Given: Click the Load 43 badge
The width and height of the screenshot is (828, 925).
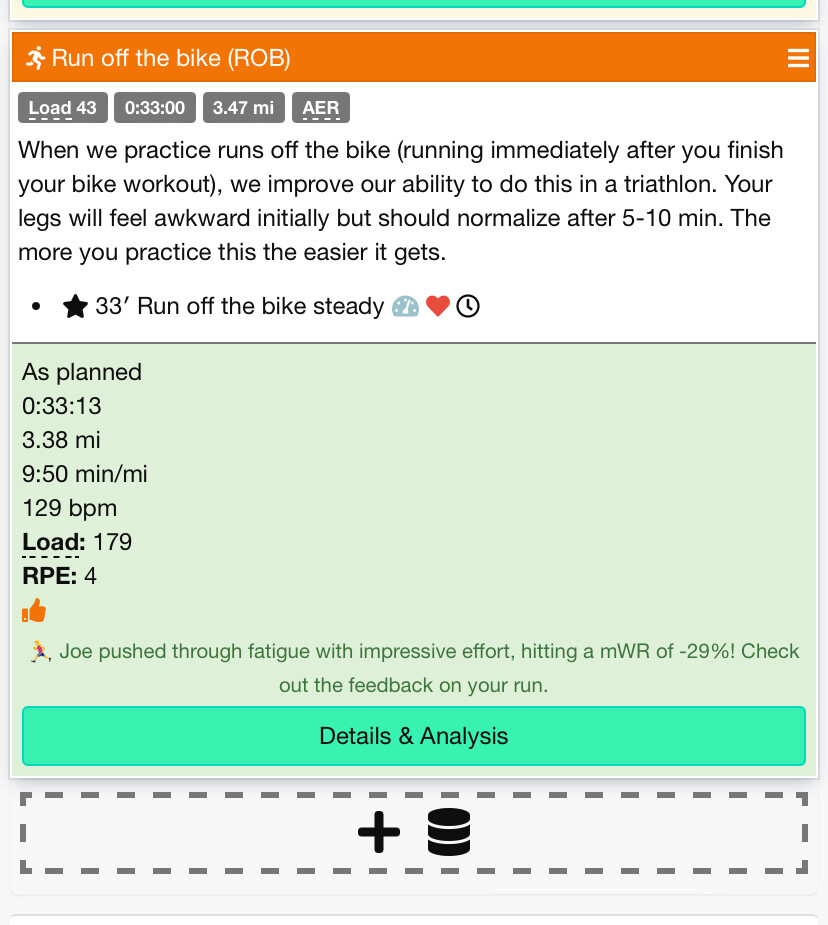Looking at the screenshot, I should click(x=62, y=108).
